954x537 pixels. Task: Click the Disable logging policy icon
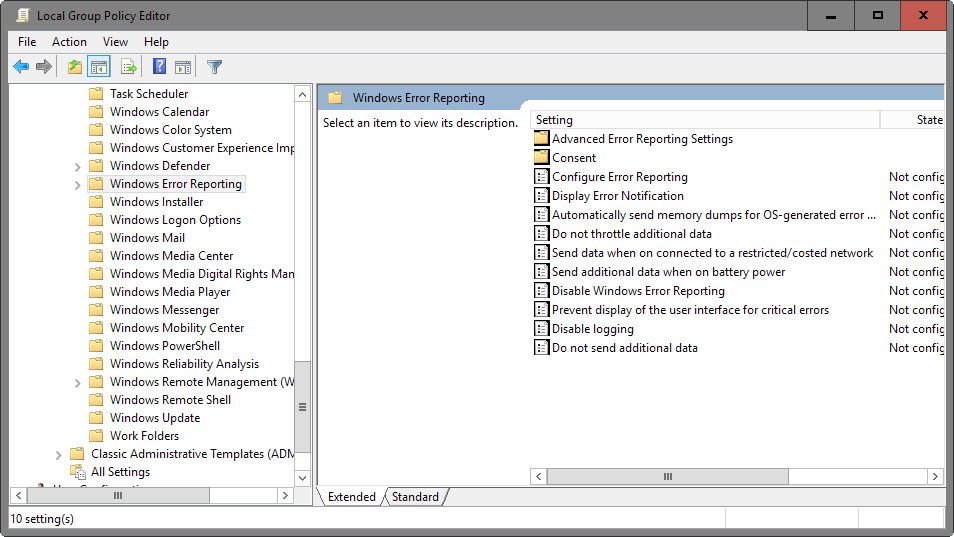click(541, 328)
